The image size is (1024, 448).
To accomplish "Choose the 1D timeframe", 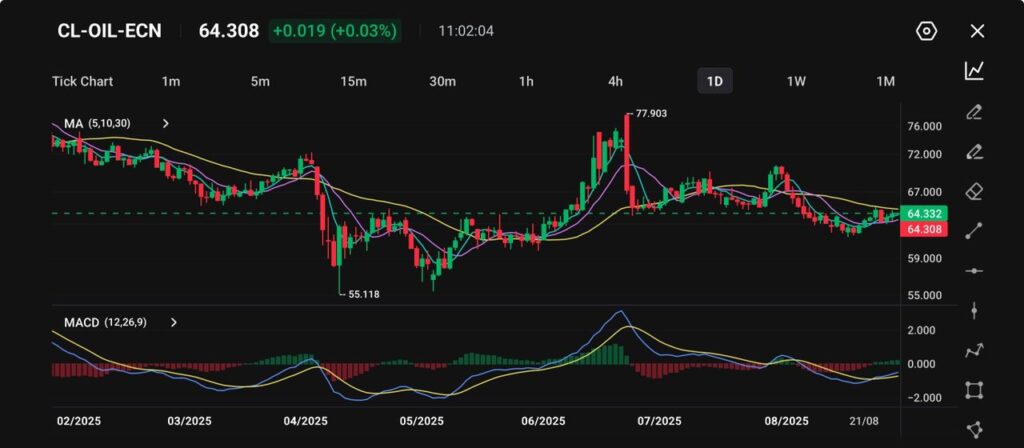I will pyautogui.click(x=714, y=81).
